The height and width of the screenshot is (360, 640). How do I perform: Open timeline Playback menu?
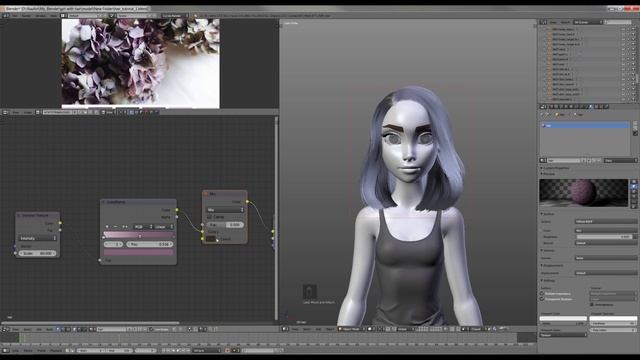56,350
